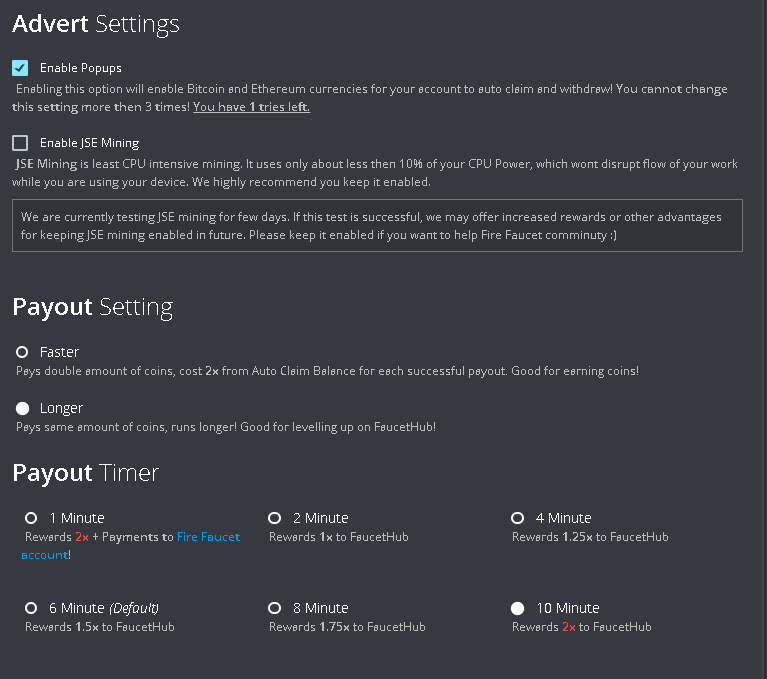767x679 pixels.
Task: Open the blue Fire Faucet account link
Action: coord(208,537)
